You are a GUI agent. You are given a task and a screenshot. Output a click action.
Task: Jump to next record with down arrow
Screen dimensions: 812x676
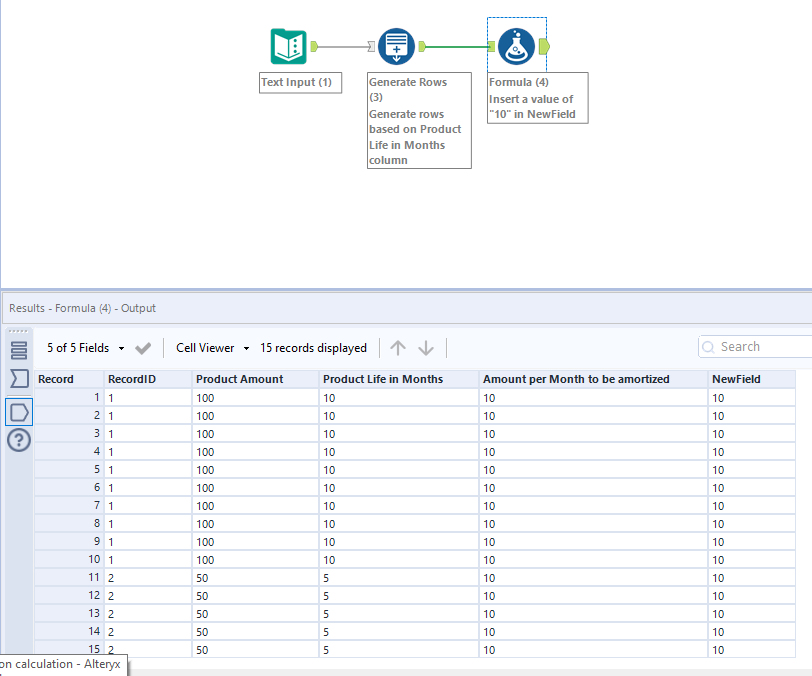(426, 348)
